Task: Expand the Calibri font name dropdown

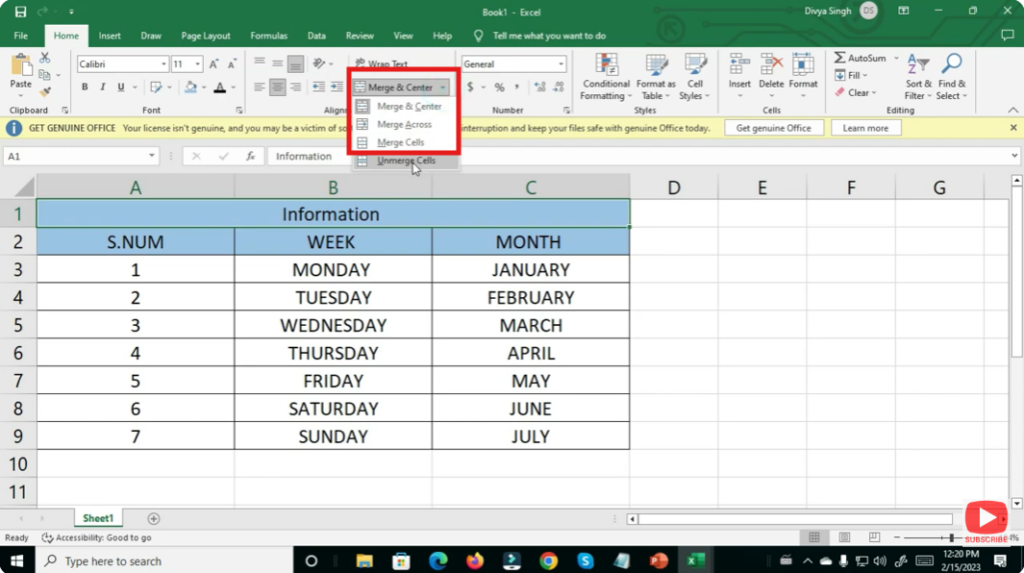Action: tap(163, 64)
